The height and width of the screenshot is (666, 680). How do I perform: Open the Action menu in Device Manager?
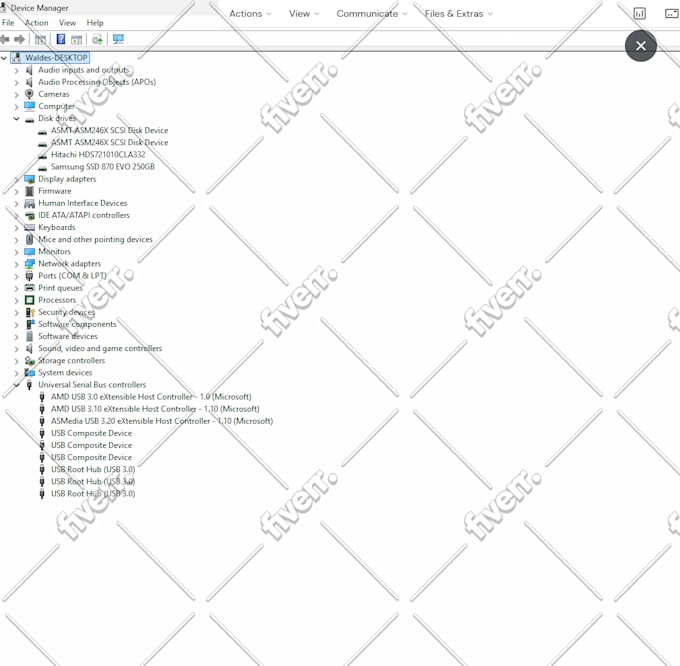(x=36, y=23)
